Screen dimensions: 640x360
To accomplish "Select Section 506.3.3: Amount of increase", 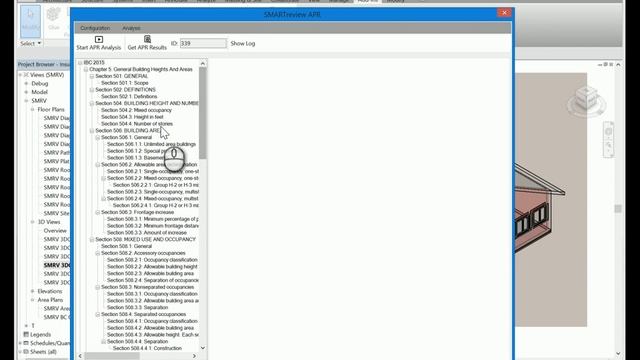I will pos(147,233).
